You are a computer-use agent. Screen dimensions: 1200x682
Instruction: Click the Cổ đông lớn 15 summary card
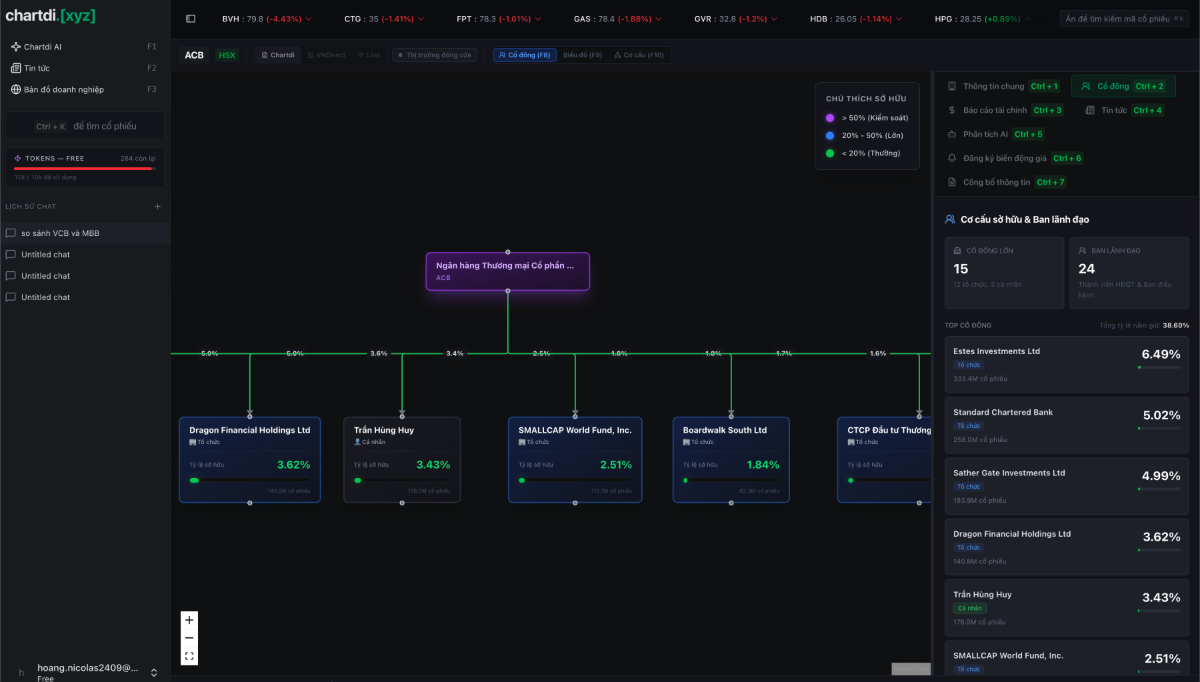1004,273
